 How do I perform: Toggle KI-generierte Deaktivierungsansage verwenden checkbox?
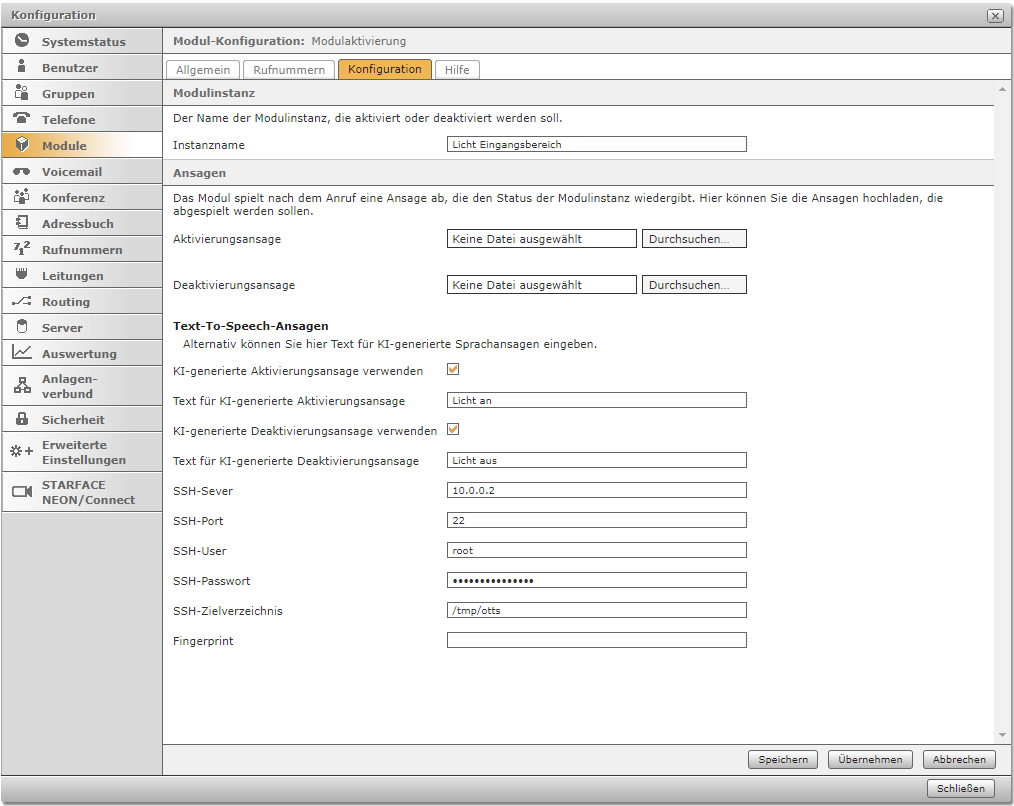(453, 430)
